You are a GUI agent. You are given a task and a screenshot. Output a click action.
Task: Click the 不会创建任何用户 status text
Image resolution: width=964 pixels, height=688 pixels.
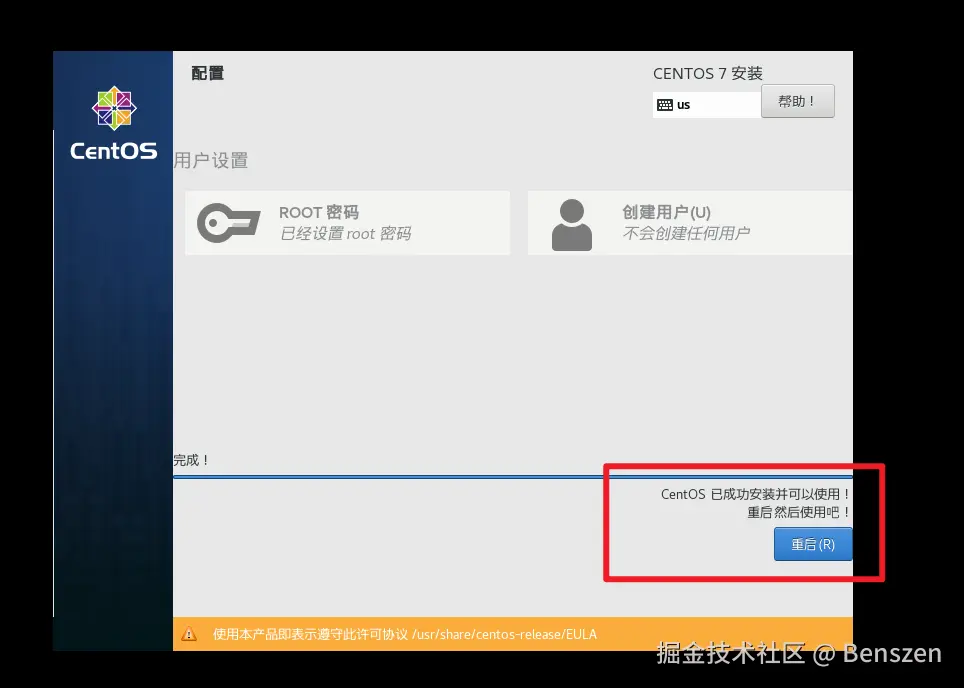point(686,233)
